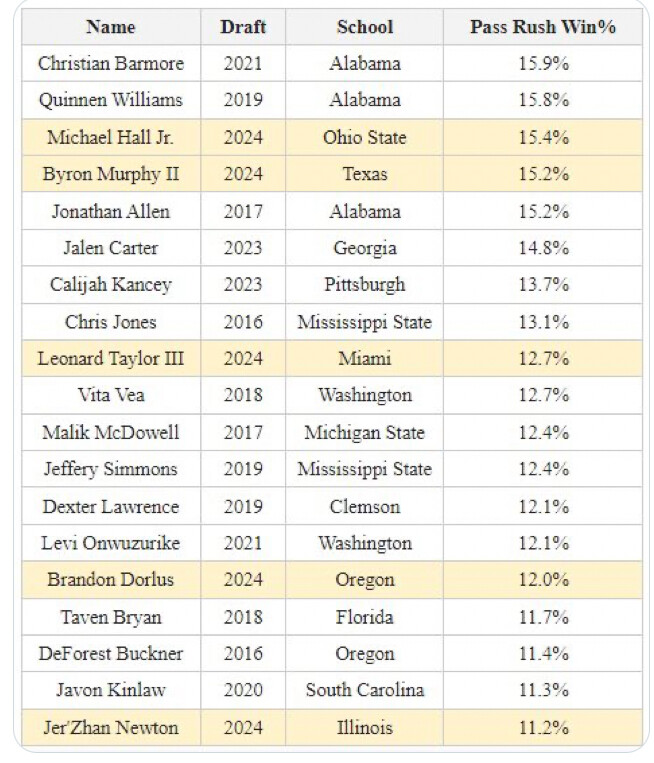
Task: Click the Jalen Carter name cell
Action: point(110,248)
